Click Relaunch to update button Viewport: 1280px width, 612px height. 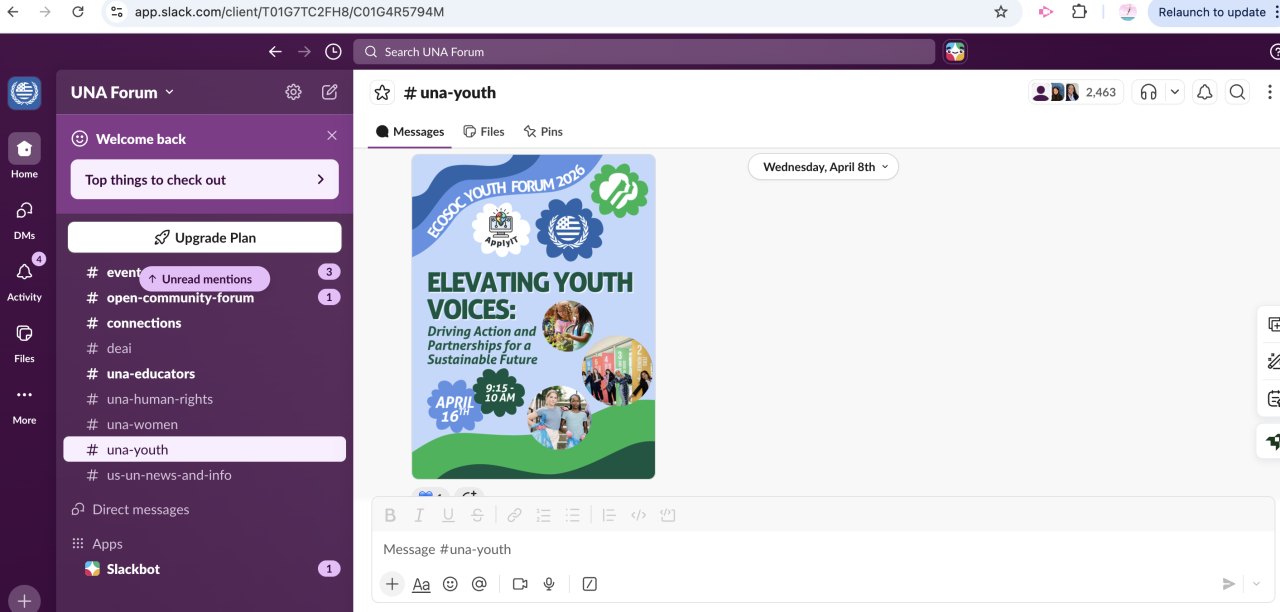[x=1211, y=12]
